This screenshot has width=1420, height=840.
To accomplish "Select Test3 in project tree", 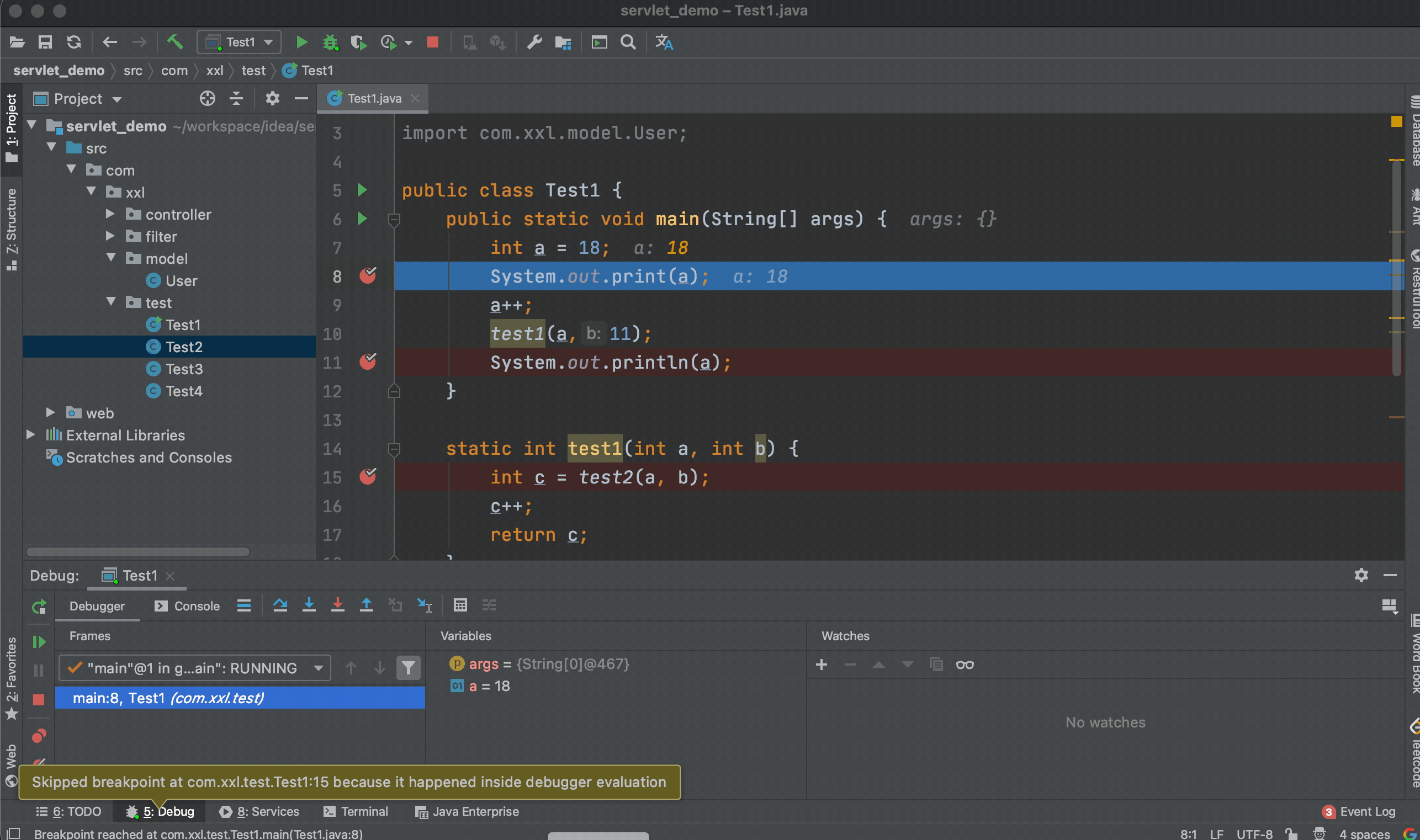I will coord(184,369).
